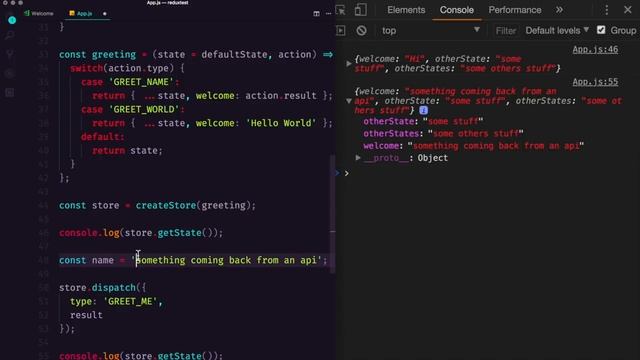Switch to the Welcome tab
640x360 pixels.
[x=39, y=13]
